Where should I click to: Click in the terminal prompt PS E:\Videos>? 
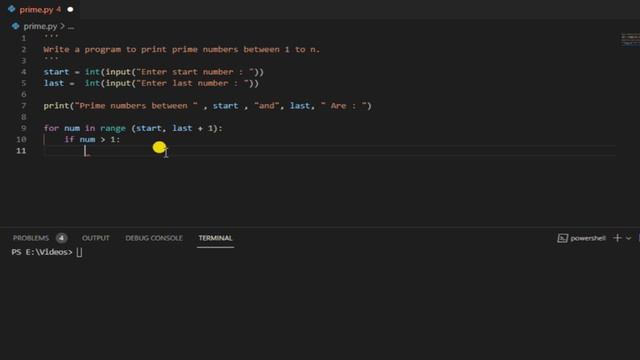tap(42, 252)
